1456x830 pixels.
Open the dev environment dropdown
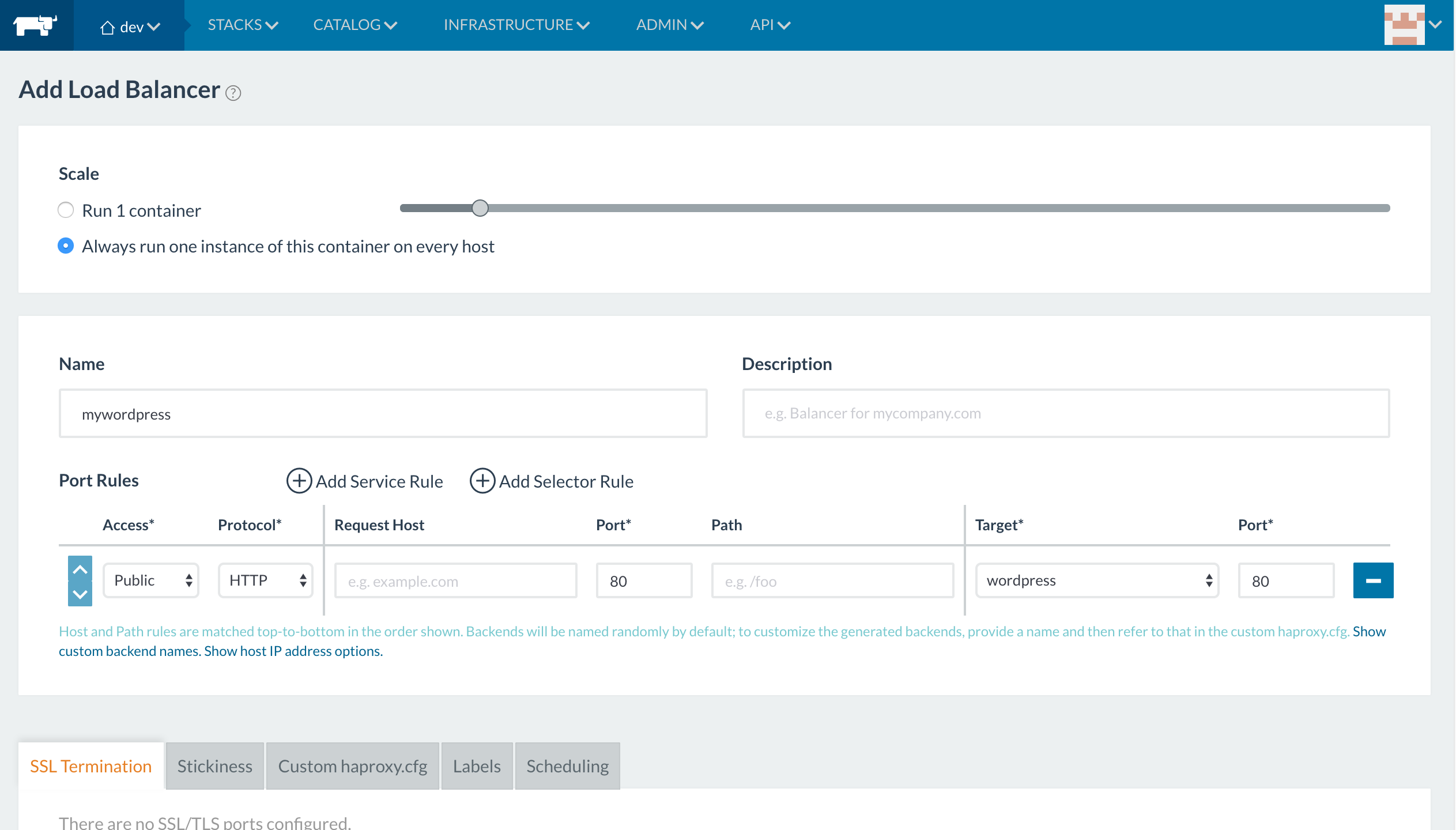(130, 27)
